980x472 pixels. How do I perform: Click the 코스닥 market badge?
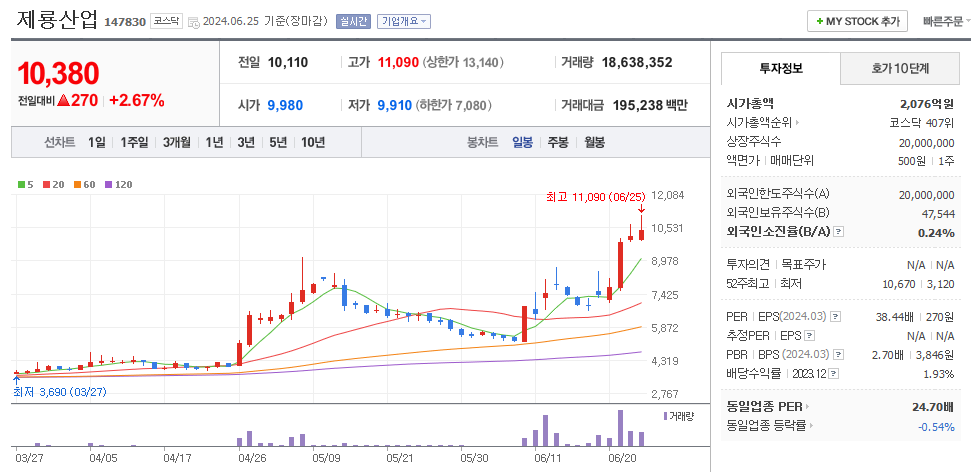(166, 21)
